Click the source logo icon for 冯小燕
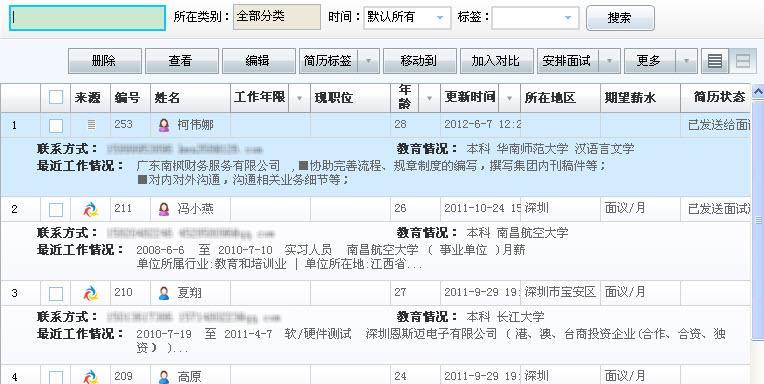The image size is (764, 384). tap(91, 209)
